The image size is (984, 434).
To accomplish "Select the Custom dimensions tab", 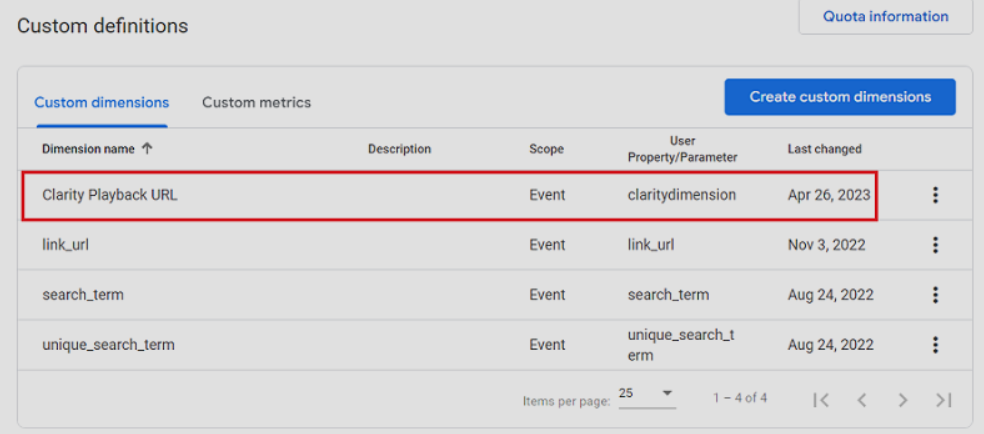I will point(101,102).
